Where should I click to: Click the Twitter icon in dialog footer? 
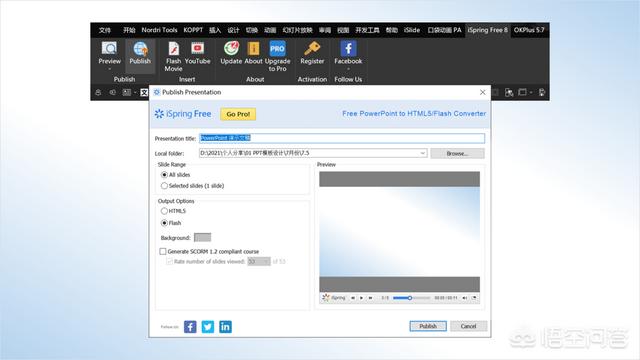coord(208,327)
